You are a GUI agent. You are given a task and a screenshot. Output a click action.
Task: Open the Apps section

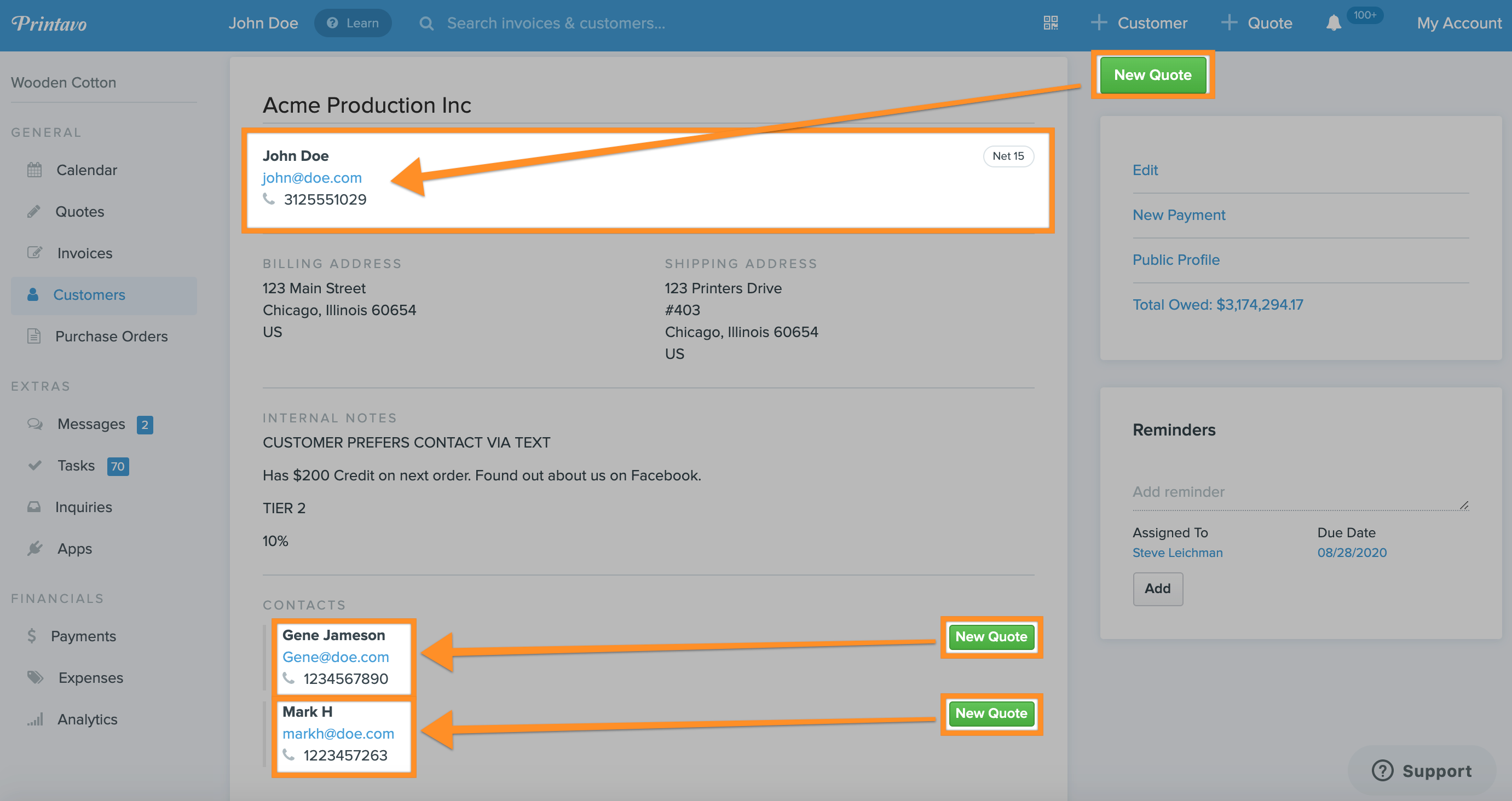74,549
